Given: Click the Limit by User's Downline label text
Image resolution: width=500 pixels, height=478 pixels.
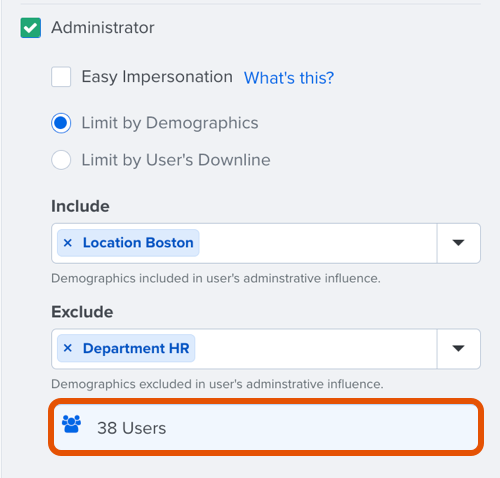Looking at the screenshot, I should pyautogui.click(x=176, y=160).
